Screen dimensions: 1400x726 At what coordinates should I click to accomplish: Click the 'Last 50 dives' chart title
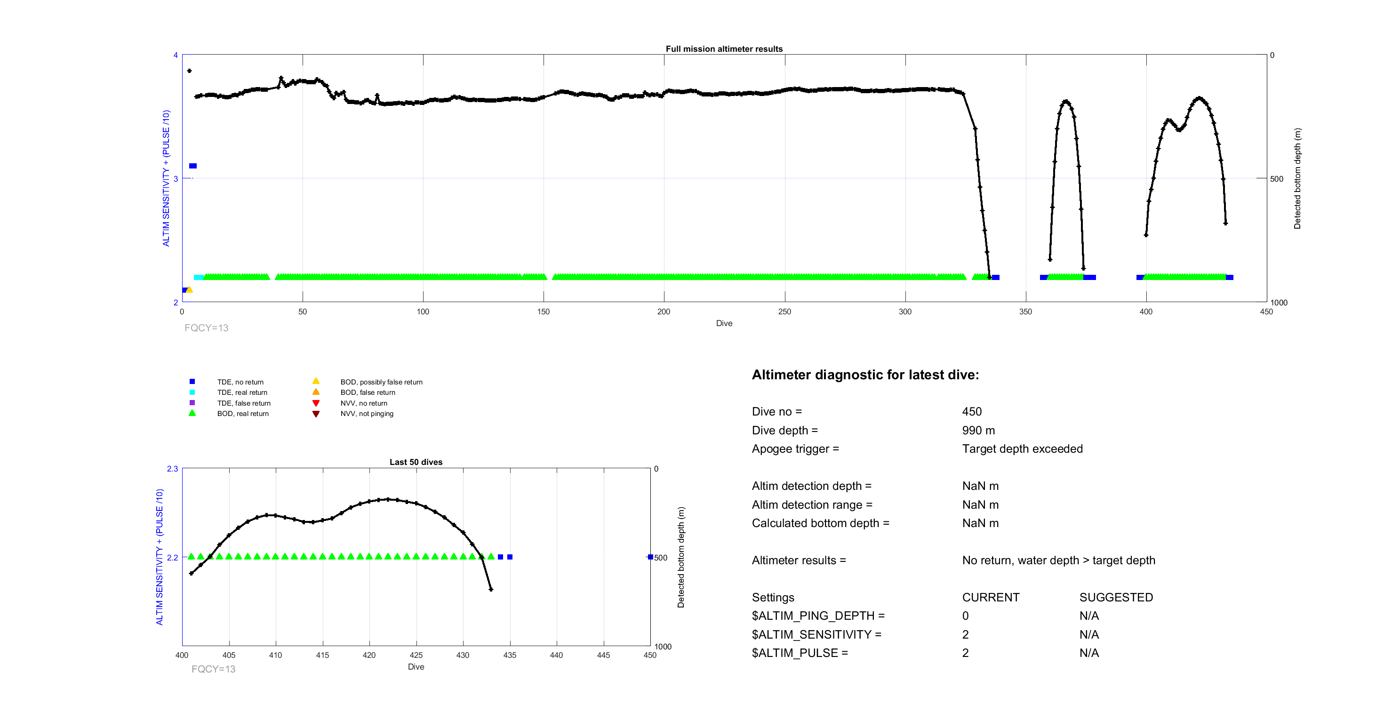[x=416, y=462]
